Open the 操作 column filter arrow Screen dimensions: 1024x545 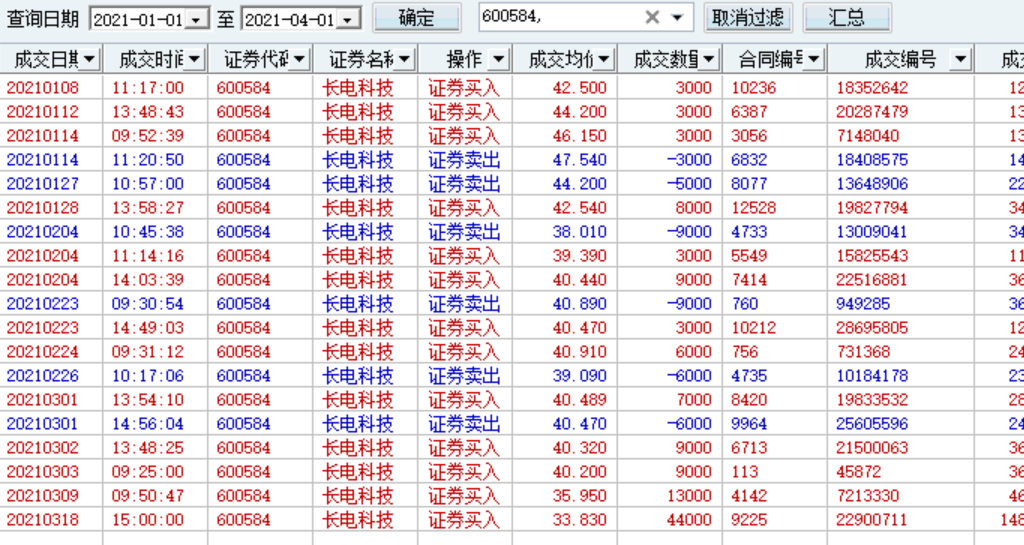click(498, 60)
